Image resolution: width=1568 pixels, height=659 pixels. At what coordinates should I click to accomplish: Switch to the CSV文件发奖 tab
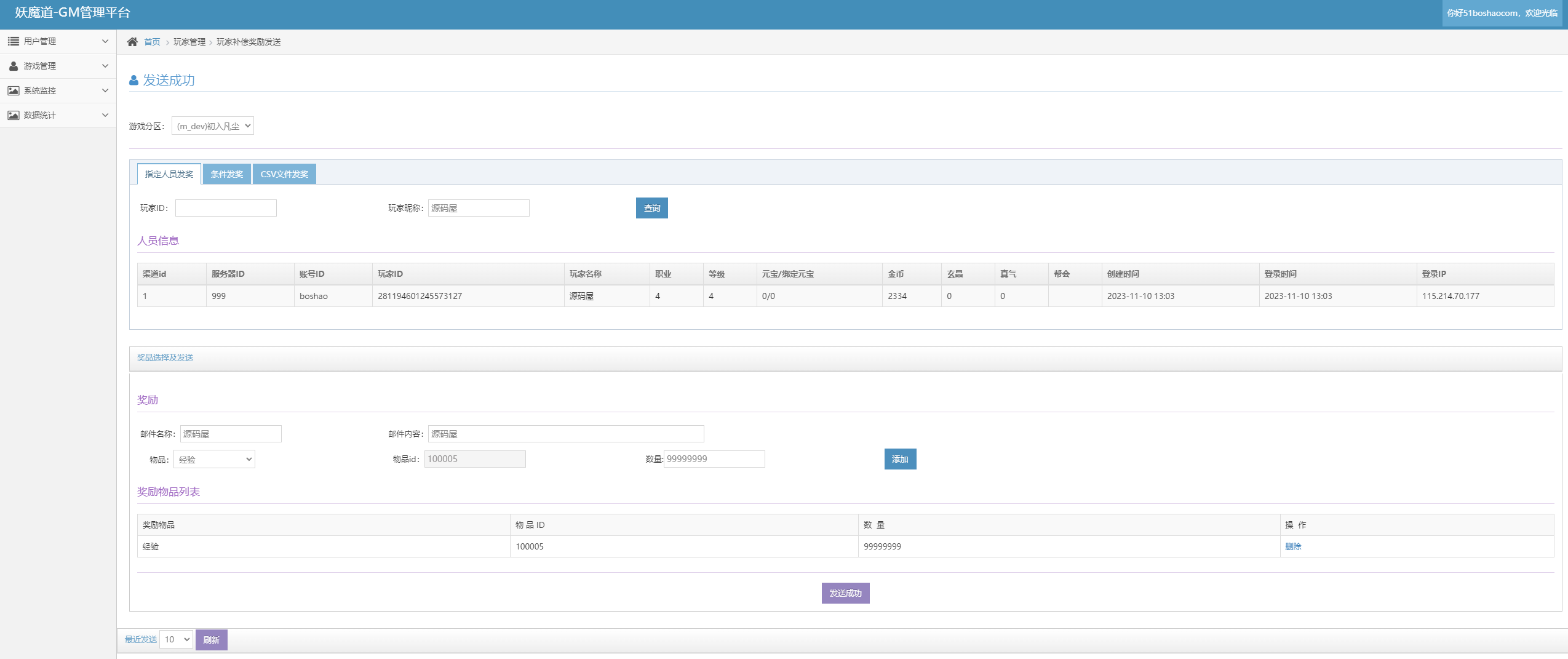[x=284, y=174]
